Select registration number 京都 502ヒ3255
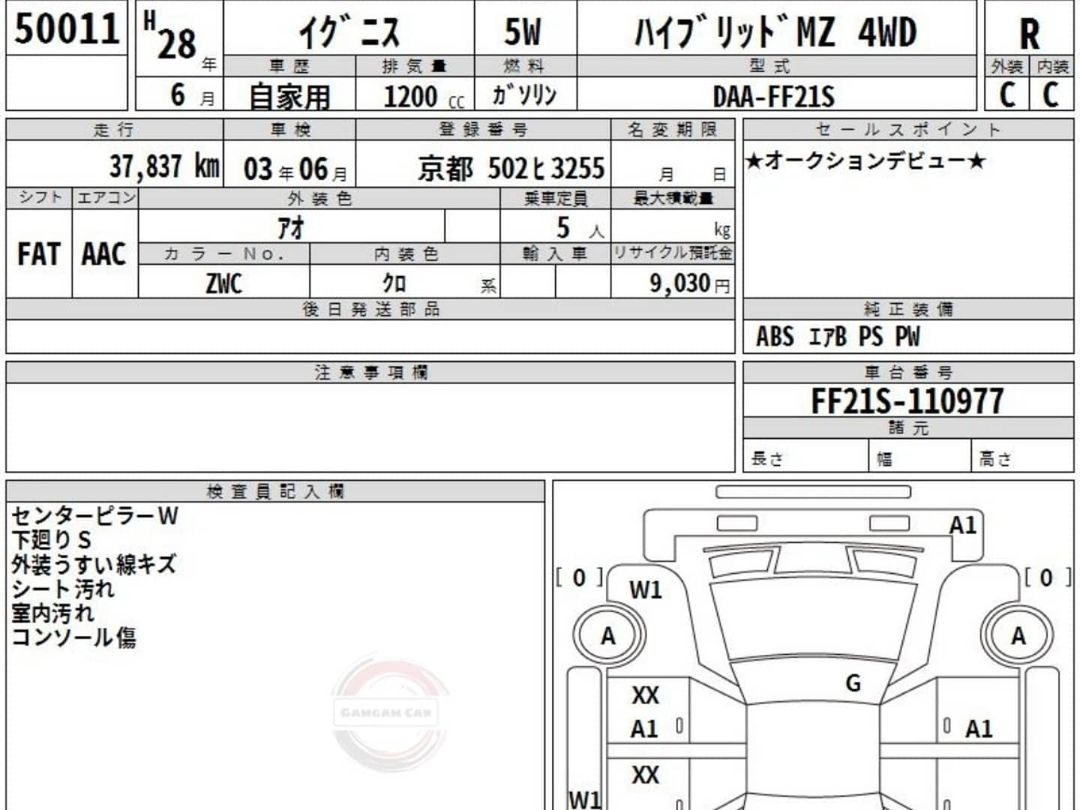1080x810 pixels. click(x=511, y=168)
